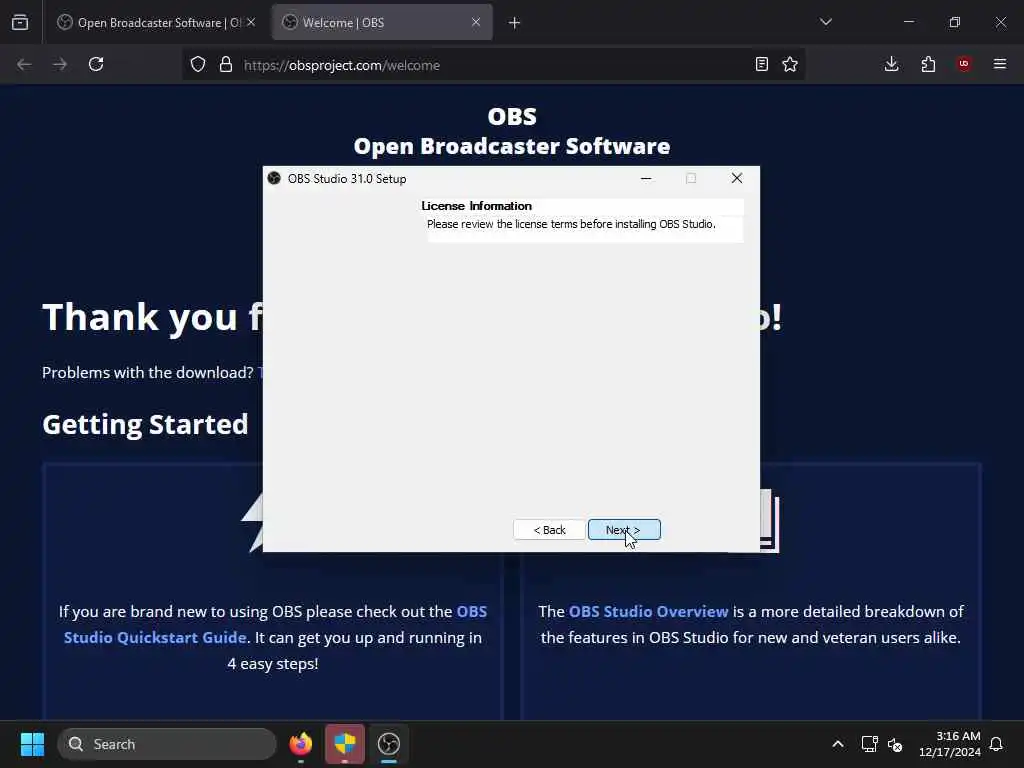This screenshot has height=768, width=1024.
Task: Switch to Open Broadcaster Software tab
Action: 157,23
